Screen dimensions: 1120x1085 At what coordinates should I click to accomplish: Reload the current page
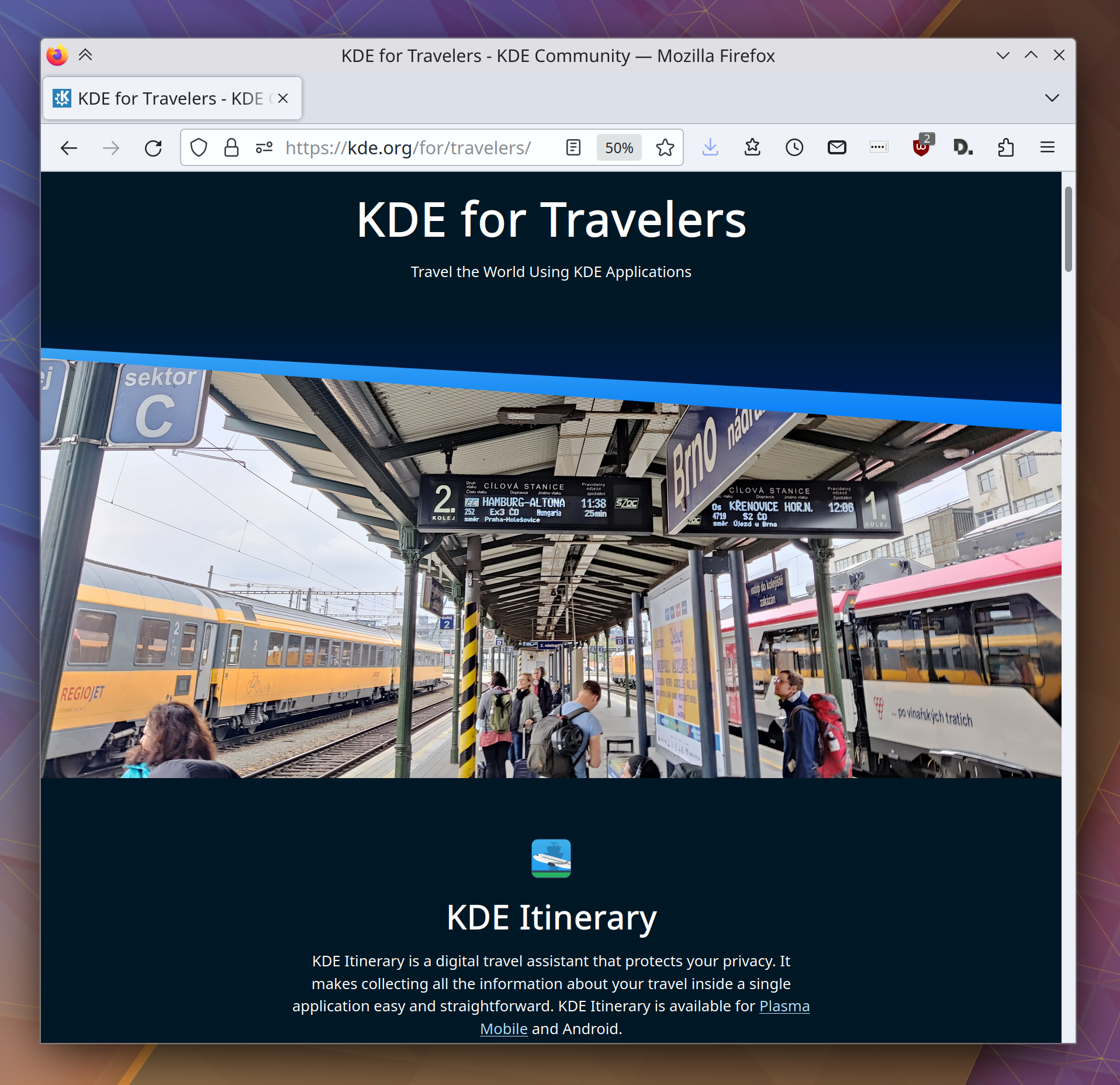click(153, 148)
